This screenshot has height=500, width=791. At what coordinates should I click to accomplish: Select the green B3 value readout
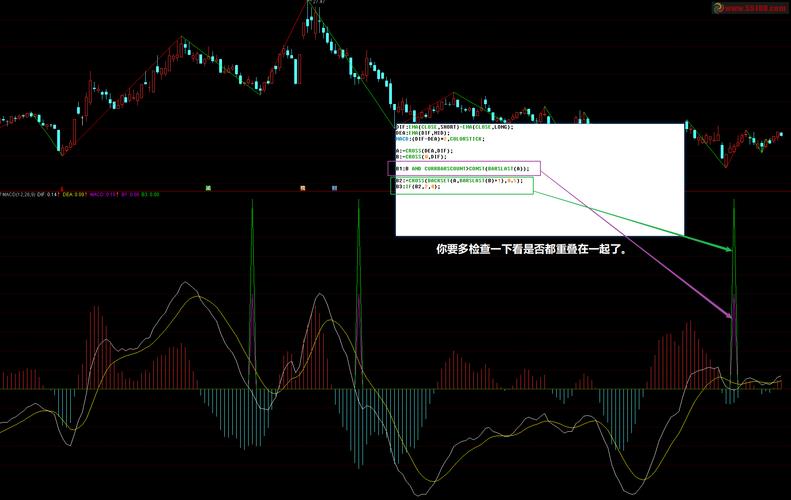pyautogui.click(x=150, y=194)
